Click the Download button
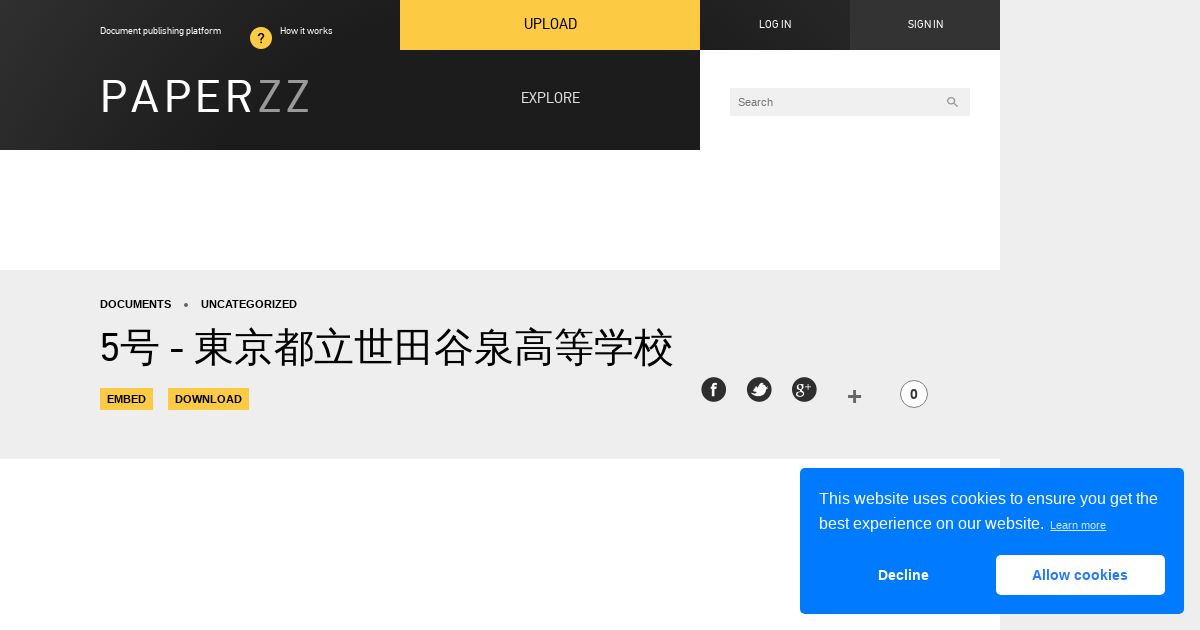Screen dimensions: 1200x630 [208, 399]
